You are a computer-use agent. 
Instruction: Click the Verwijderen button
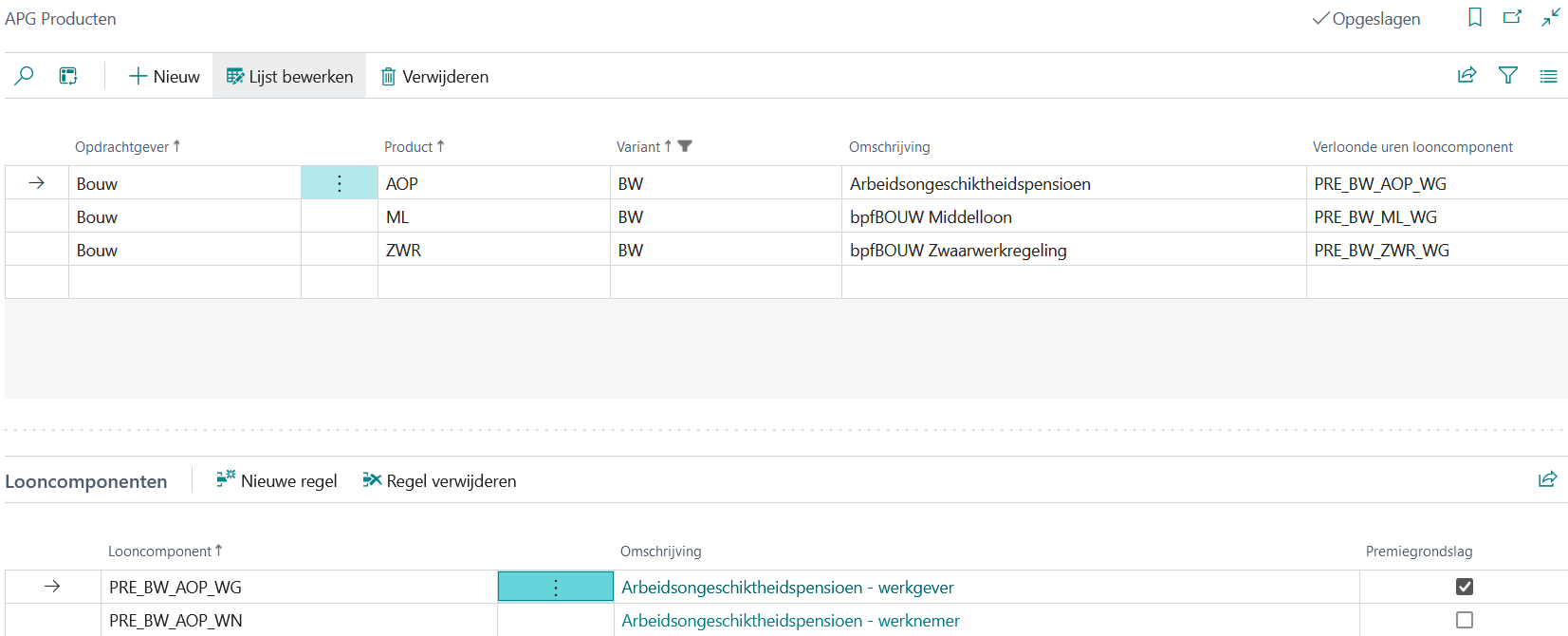coord(434,77)
